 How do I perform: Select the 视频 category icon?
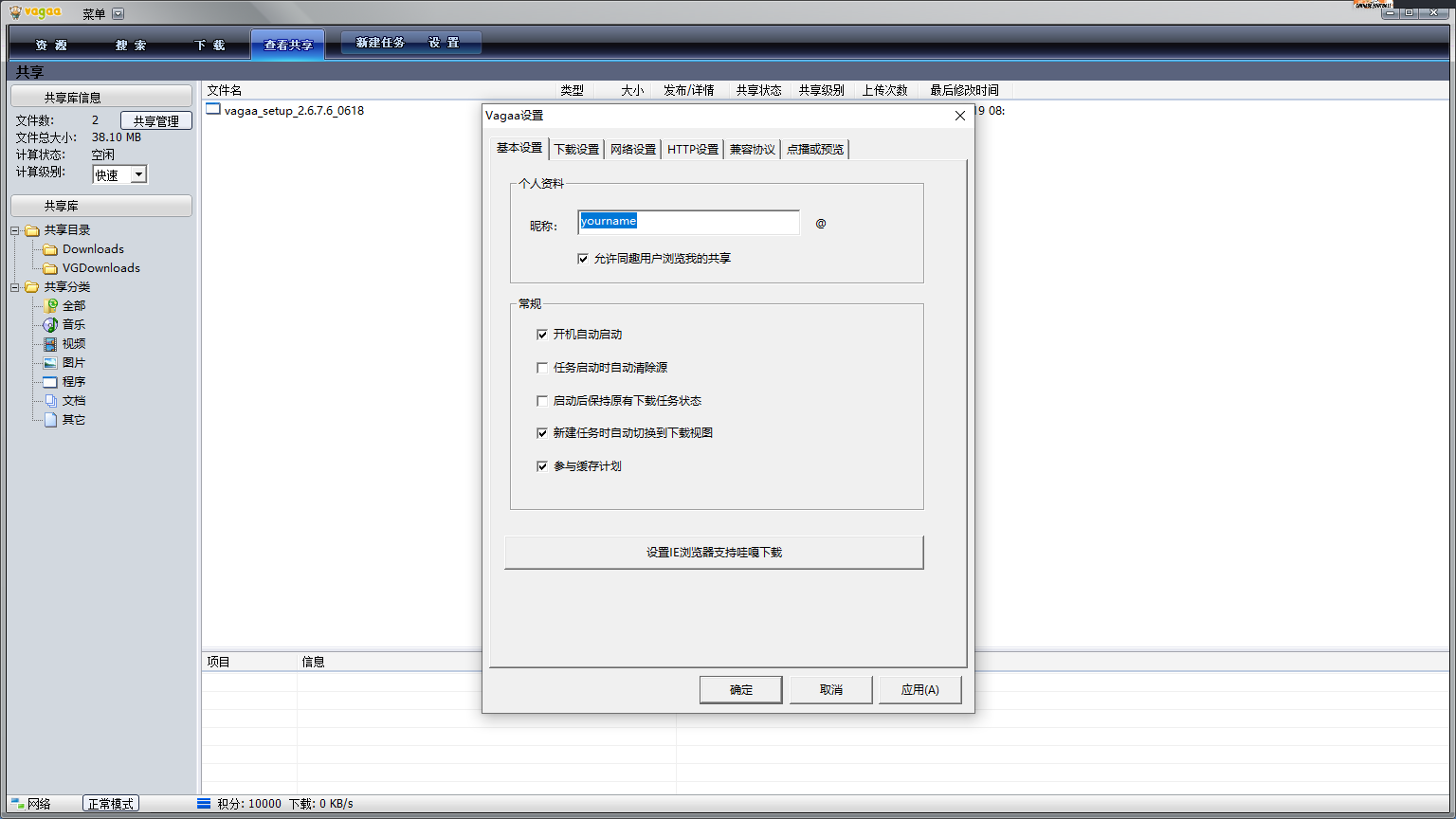pos(50,344)
